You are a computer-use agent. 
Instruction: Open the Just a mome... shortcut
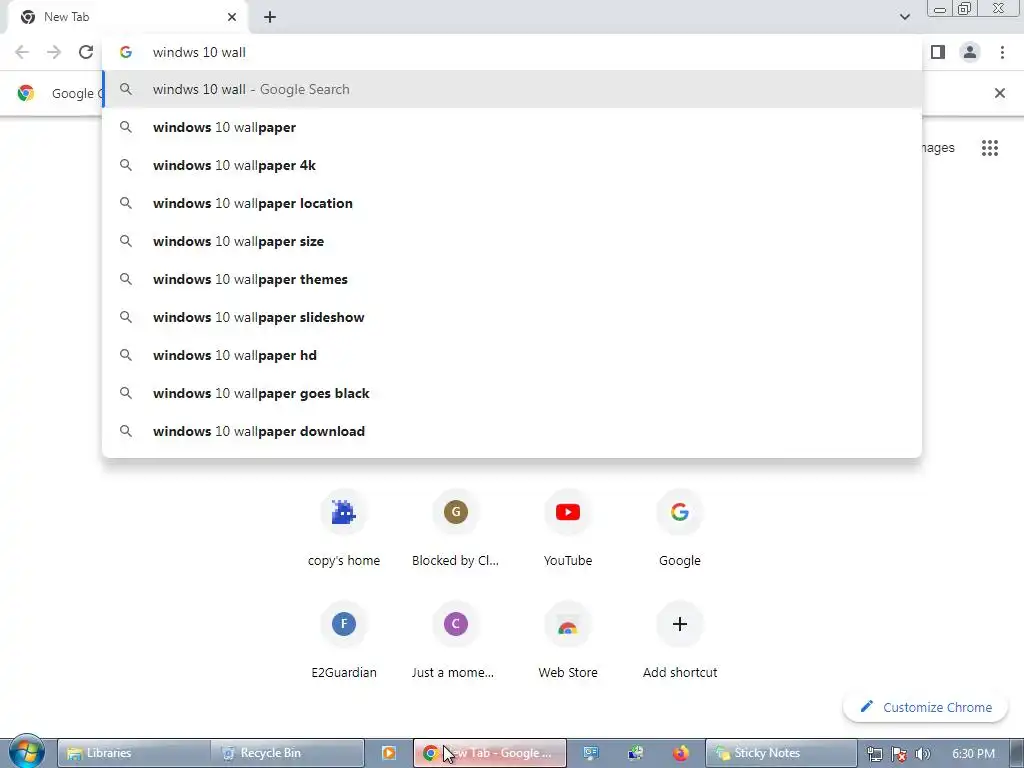456,640
